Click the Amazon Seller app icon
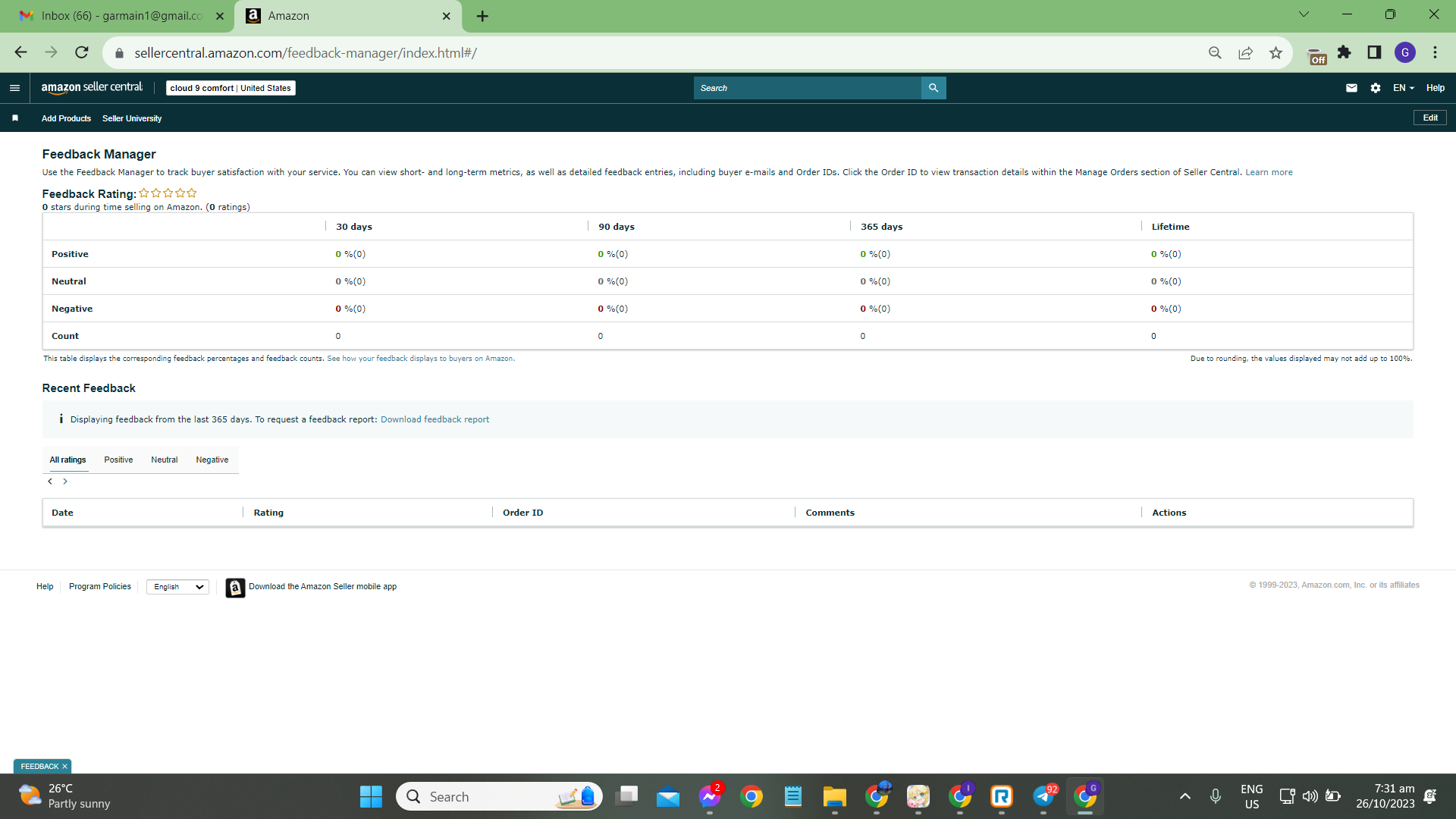 pyautogui.click(x=235, y=588)
